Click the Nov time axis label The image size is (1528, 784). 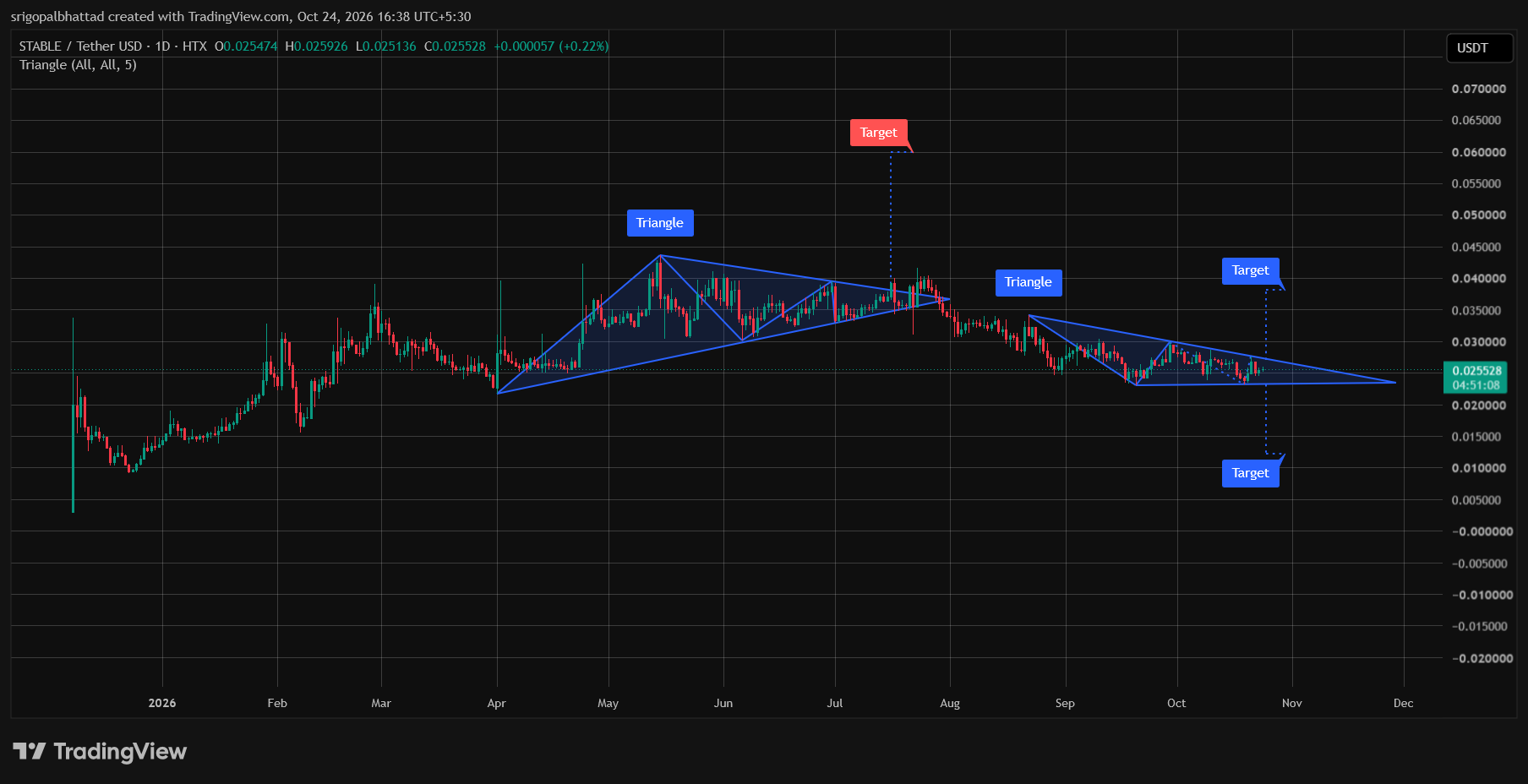(x=1292, y=703)
